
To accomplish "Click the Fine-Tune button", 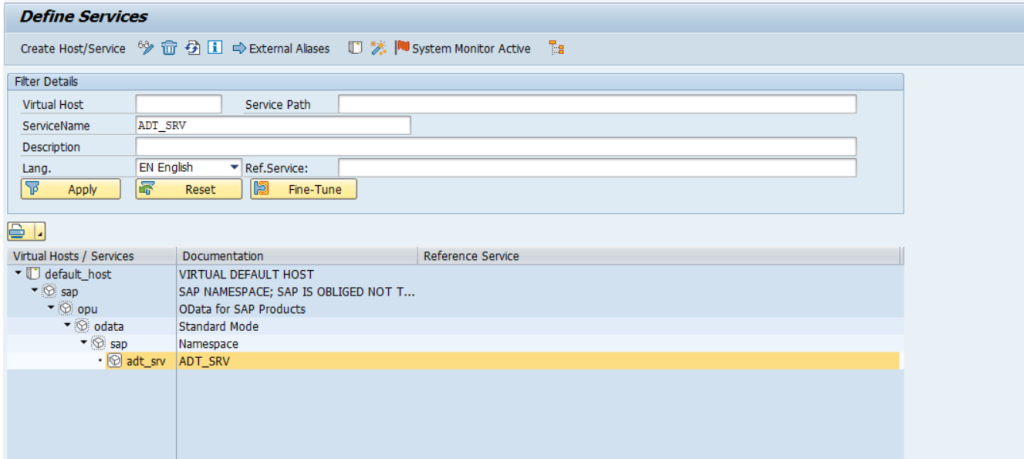I will tap(303, 189).
